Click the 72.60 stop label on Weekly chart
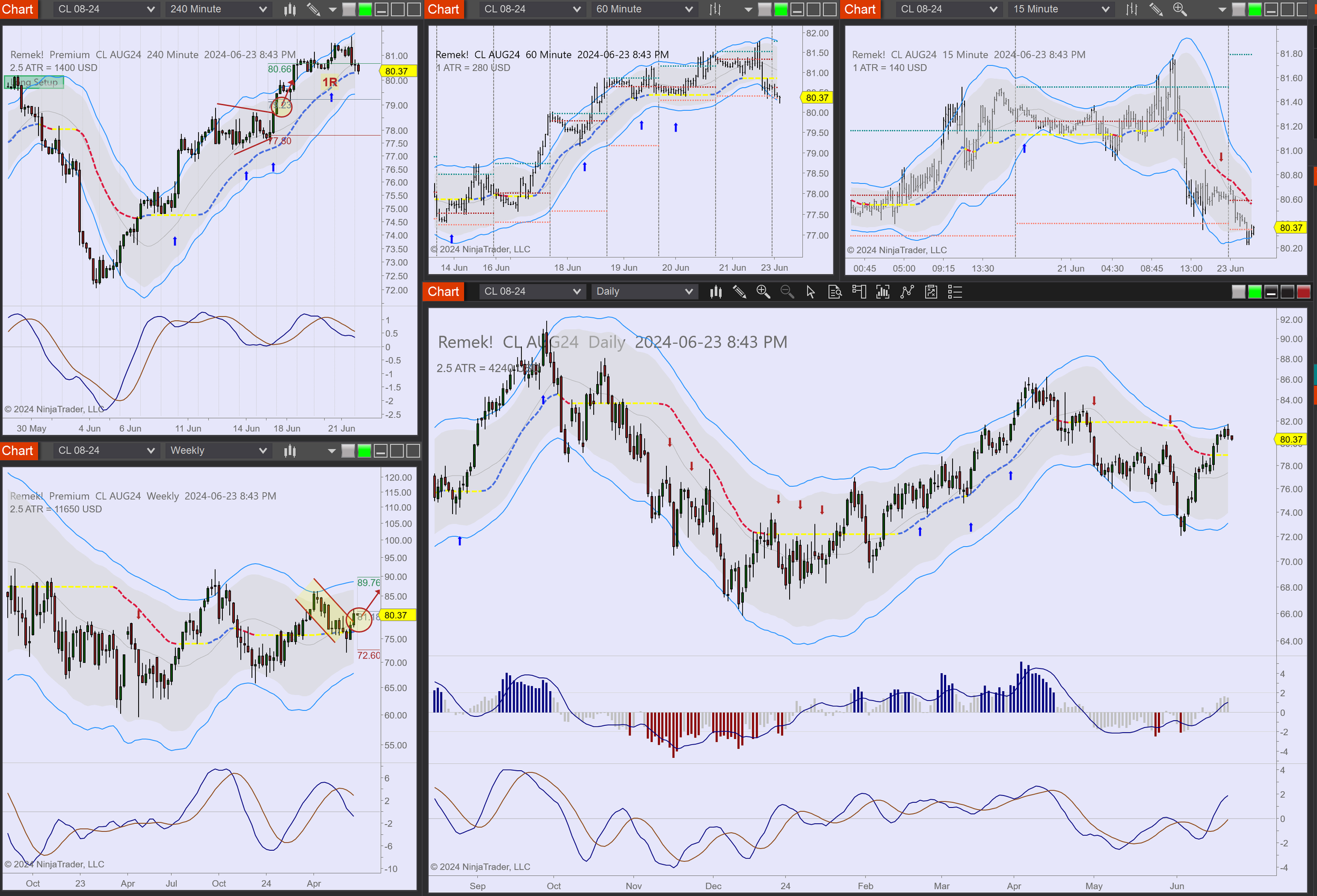 [x=368, y=655]
